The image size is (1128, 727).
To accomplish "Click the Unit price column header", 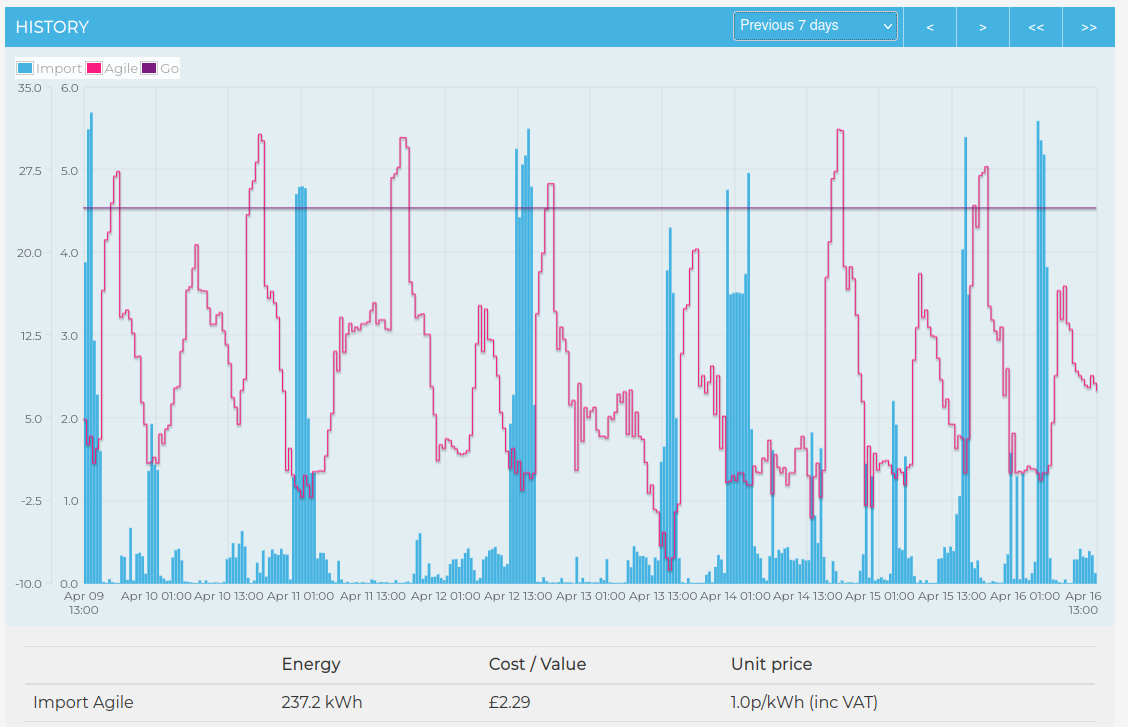I will 771,664.
